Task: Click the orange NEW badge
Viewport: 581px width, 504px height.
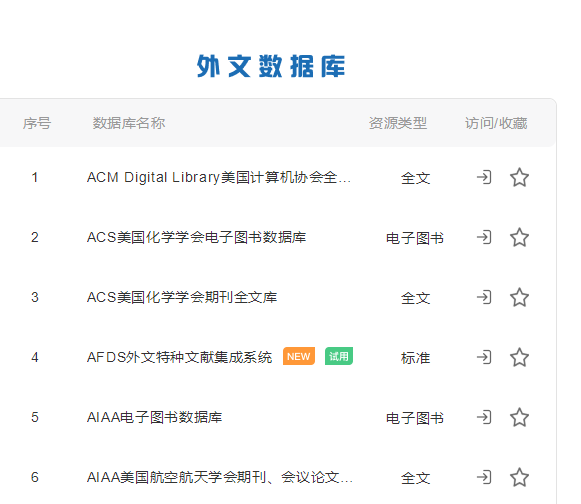Action: 299,356
